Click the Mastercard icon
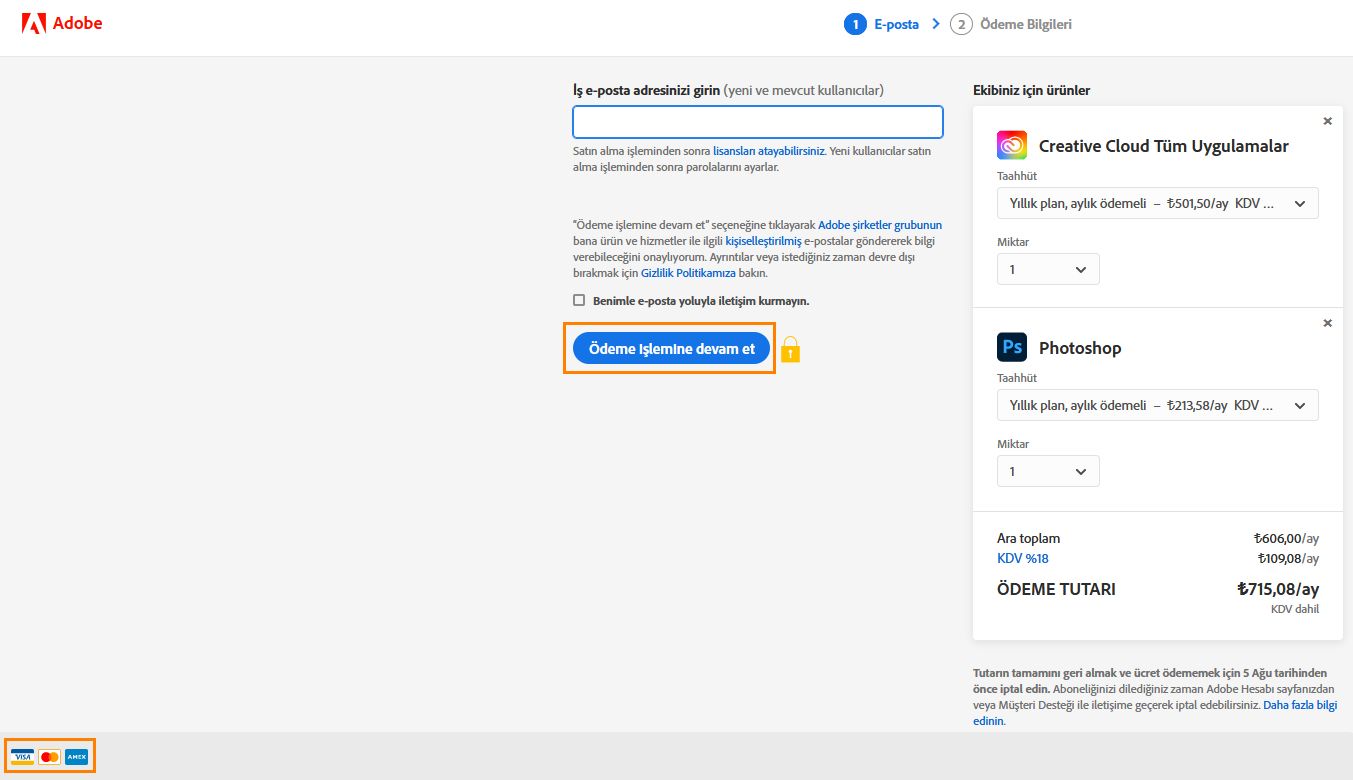Viewport: 1353px width, 780px height. 49,757
